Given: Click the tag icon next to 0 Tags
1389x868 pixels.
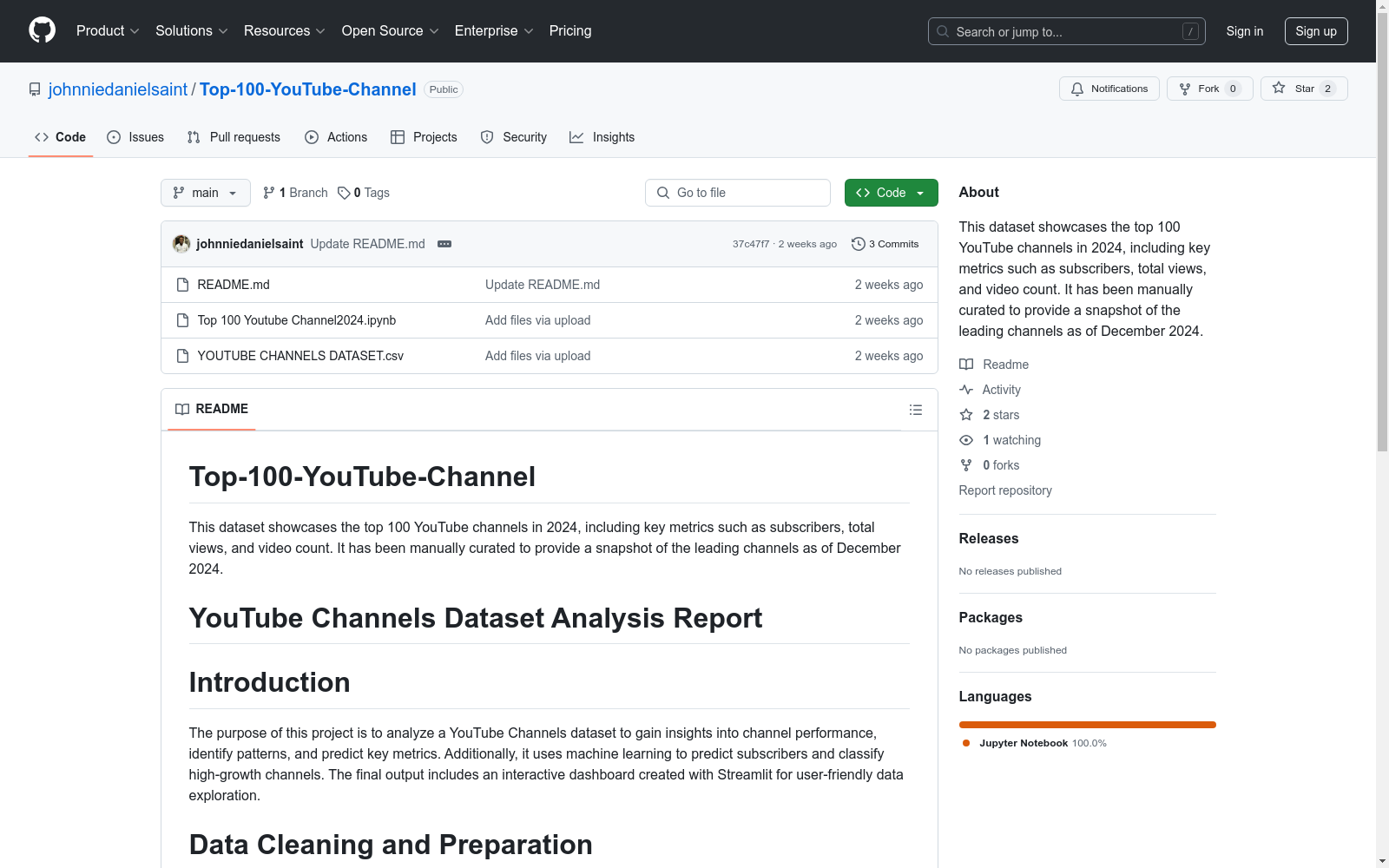Looking at the screenshot, I should pyautogui.click(x=344, y=193).
